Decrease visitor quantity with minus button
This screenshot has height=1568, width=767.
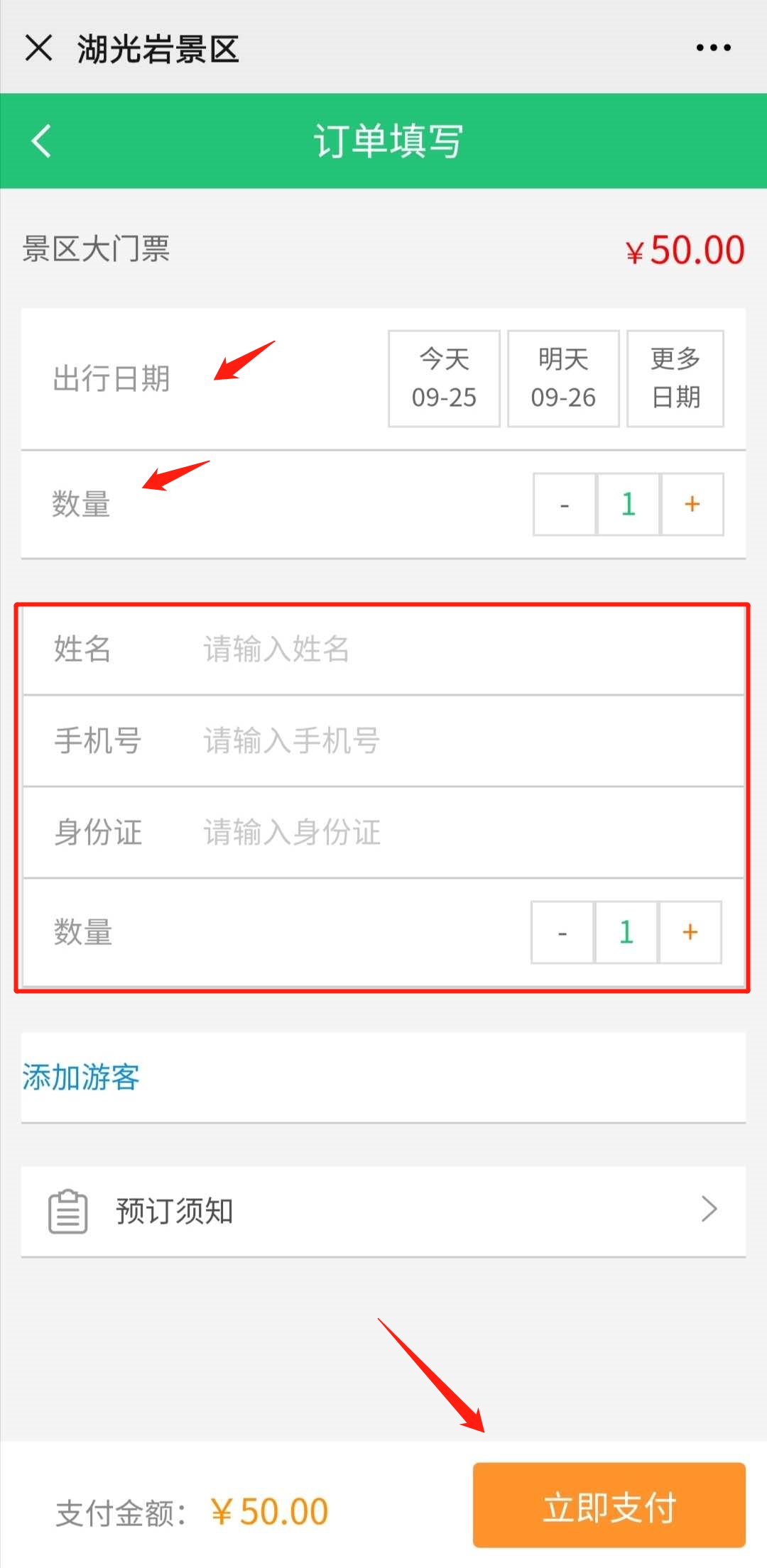tap(562, 933)
